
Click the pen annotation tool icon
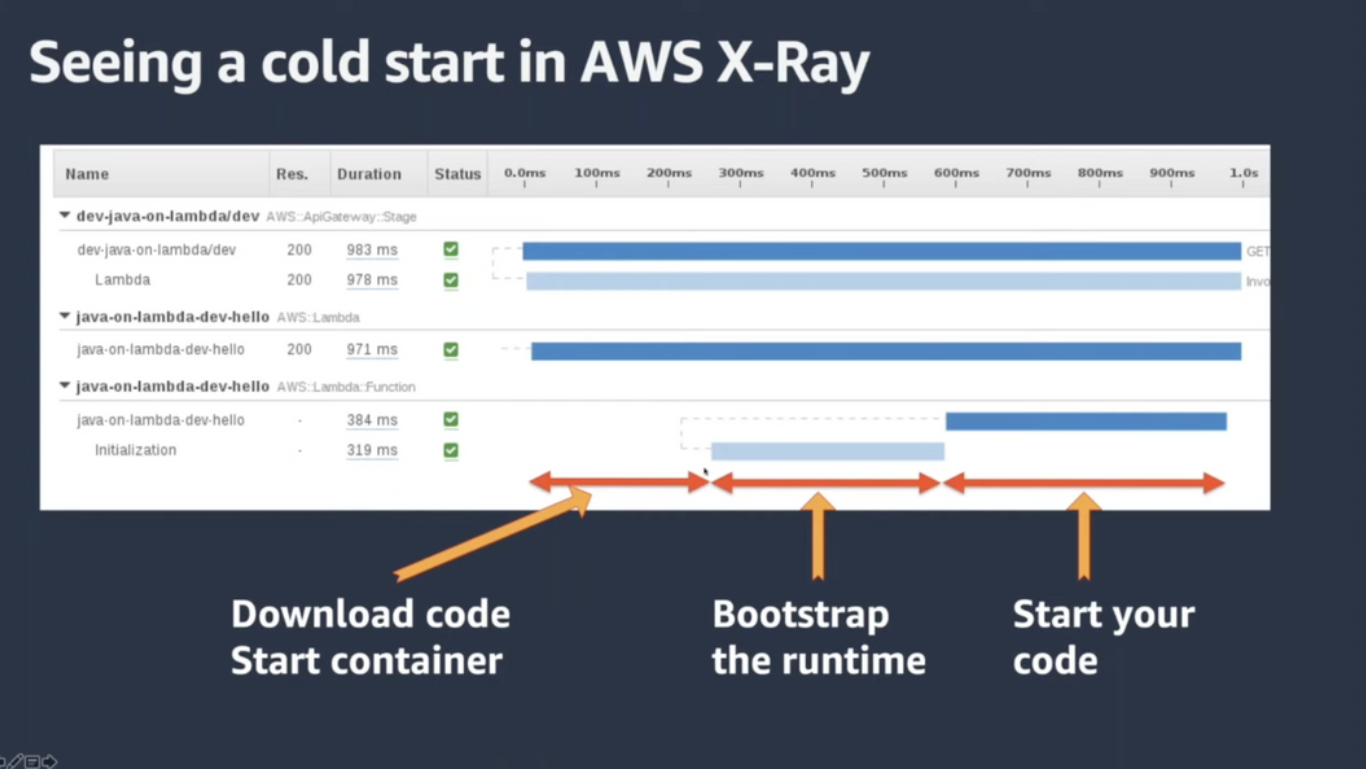(x=16, y=762)
